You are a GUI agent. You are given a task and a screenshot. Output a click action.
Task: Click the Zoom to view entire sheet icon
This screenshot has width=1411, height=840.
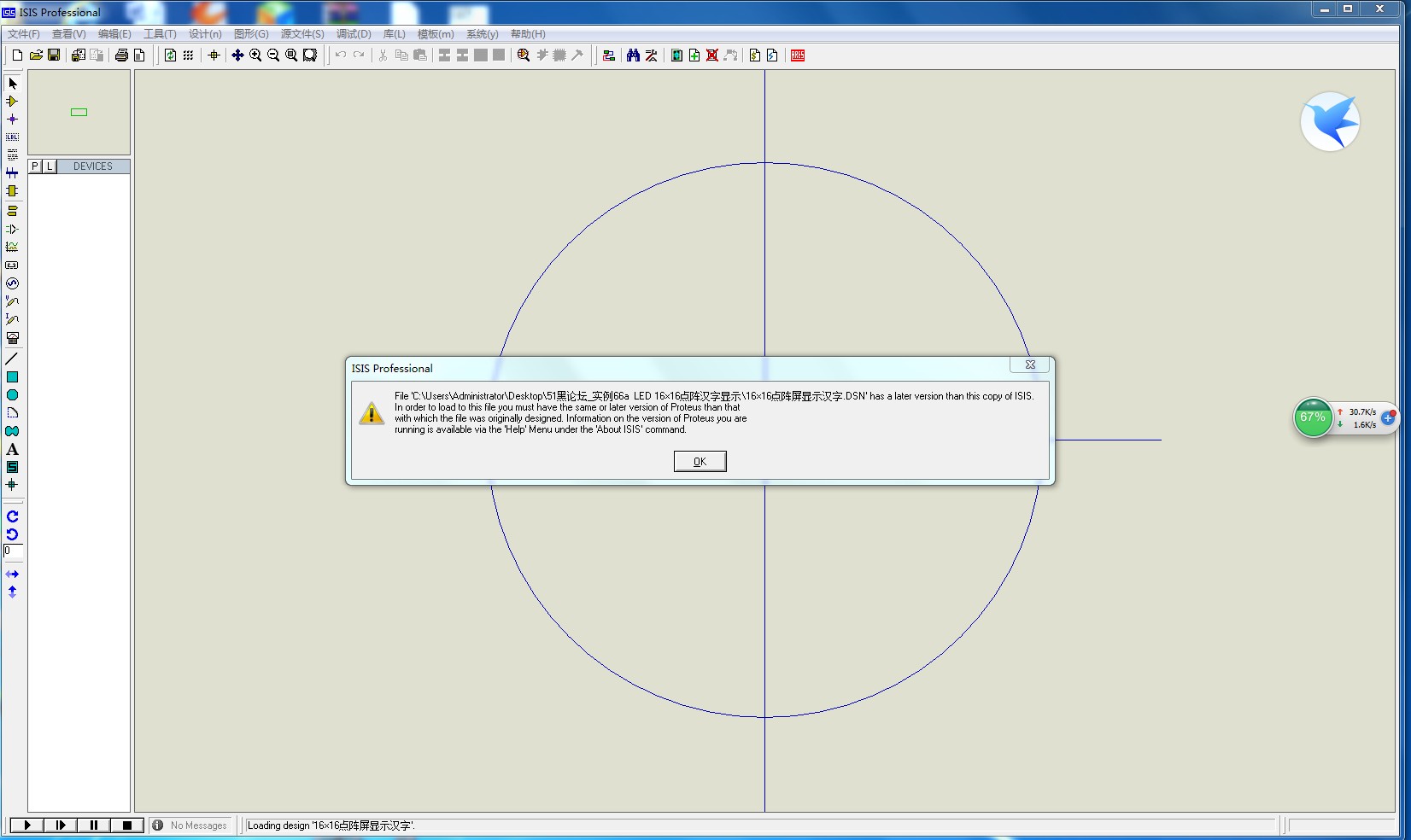click(291, 55)
